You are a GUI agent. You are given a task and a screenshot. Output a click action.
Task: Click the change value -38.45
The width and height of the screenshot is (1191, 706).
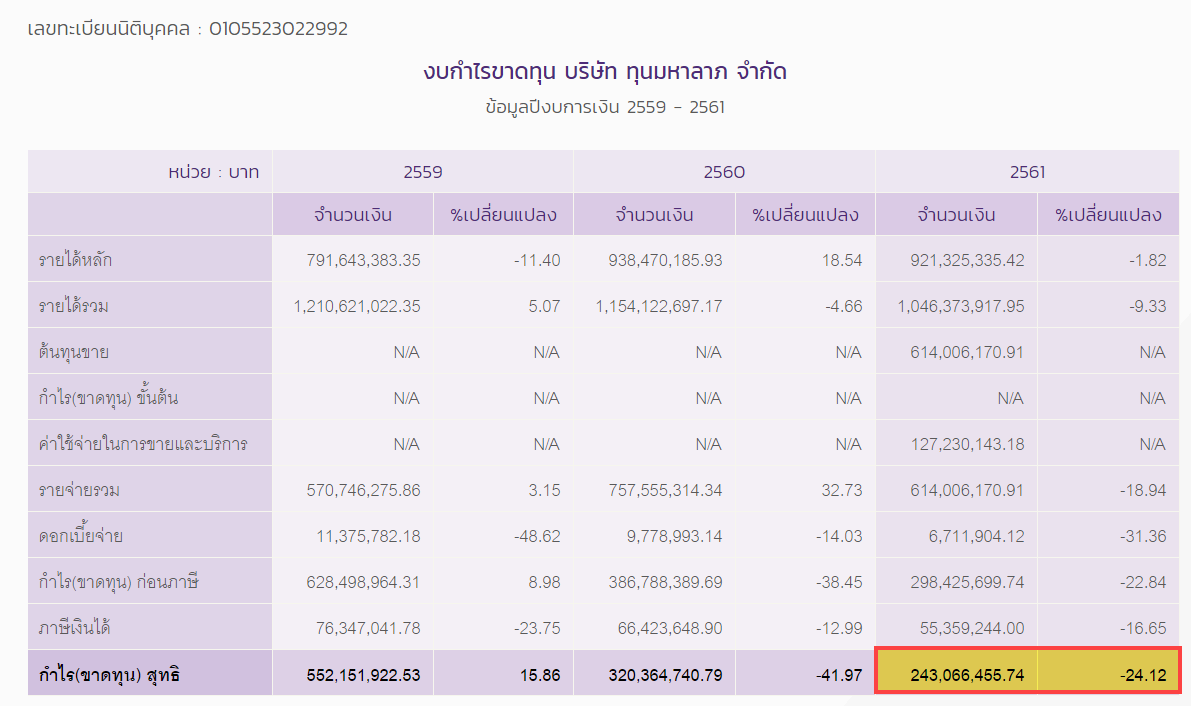tap(839, 582)
